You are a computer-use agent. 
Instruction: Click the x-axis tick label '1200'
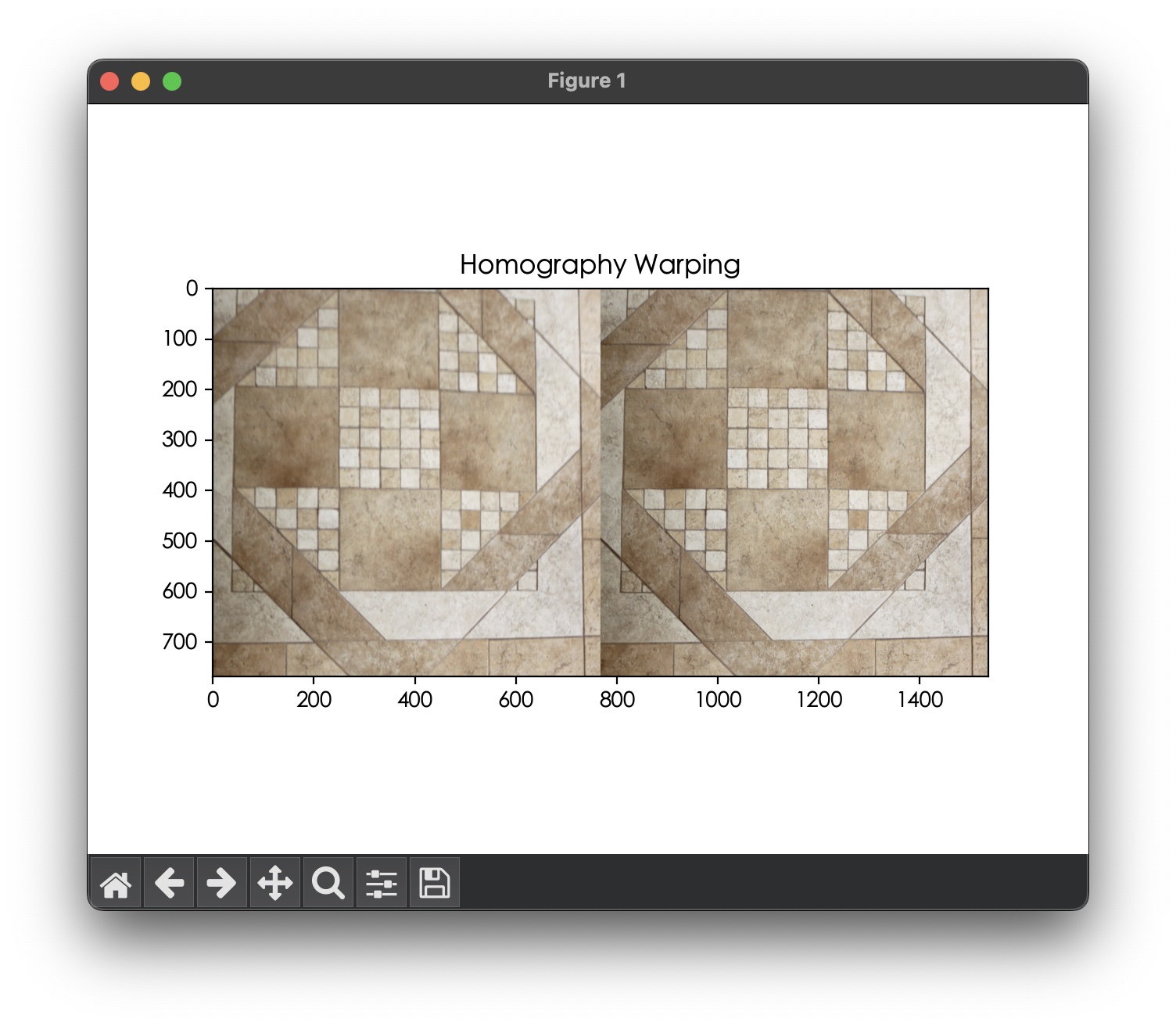[819, 699]
